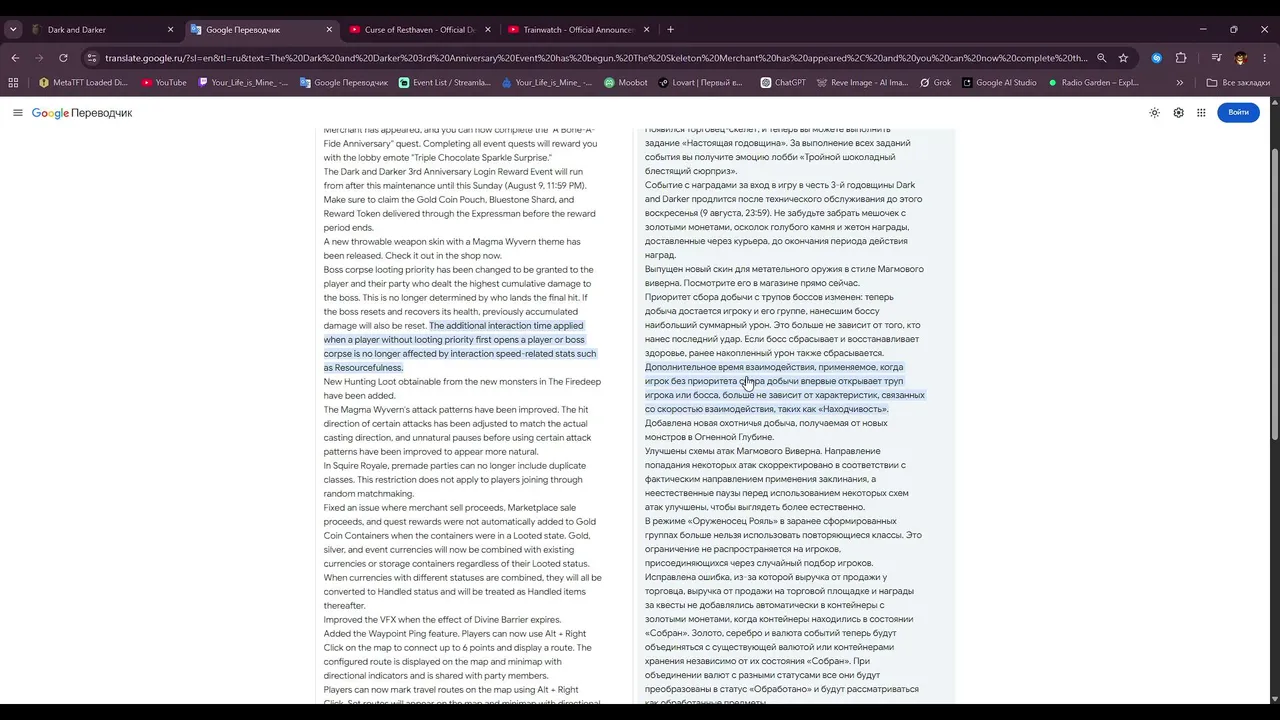
Task: Click source line 'Added the Waypoint Ping feature'
Action: coord(455,634)
